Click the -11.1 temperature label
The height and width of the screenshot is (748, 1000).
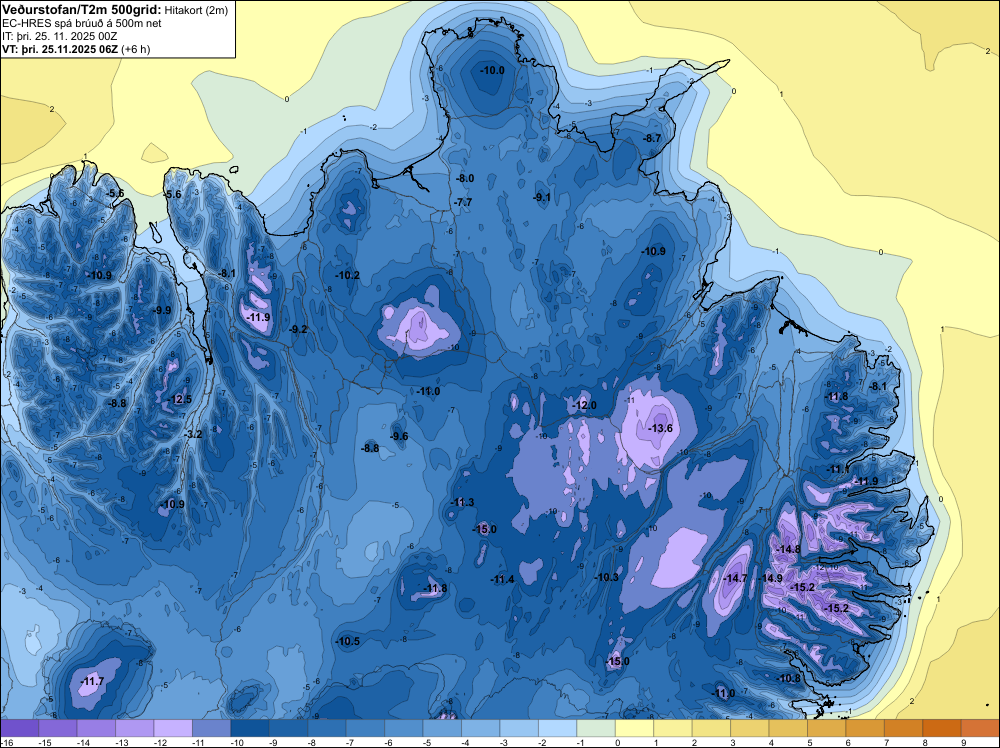click(838, 469)
